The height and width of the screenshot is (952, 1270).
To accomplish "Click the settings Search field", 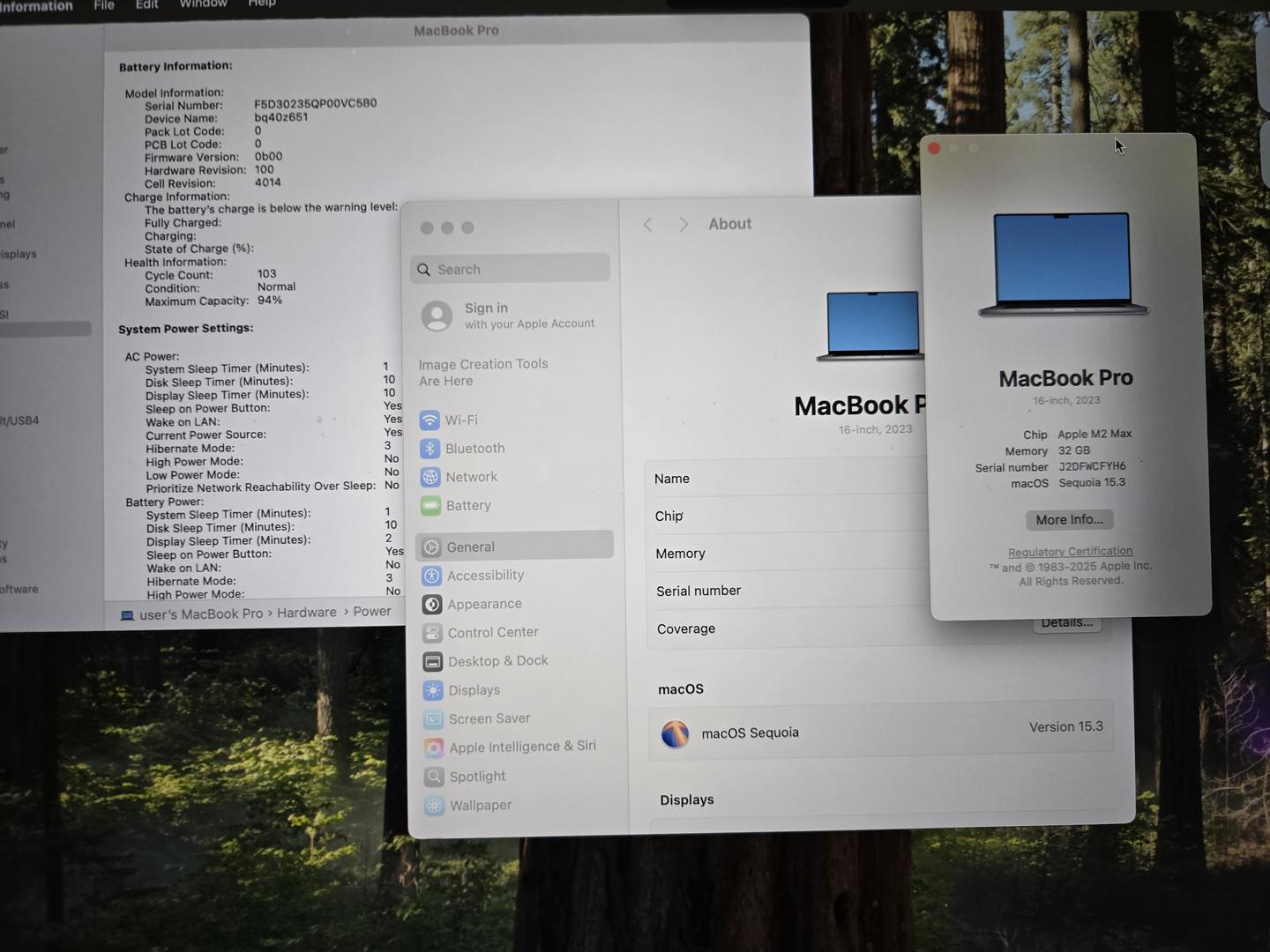I will tap(512, 270).
